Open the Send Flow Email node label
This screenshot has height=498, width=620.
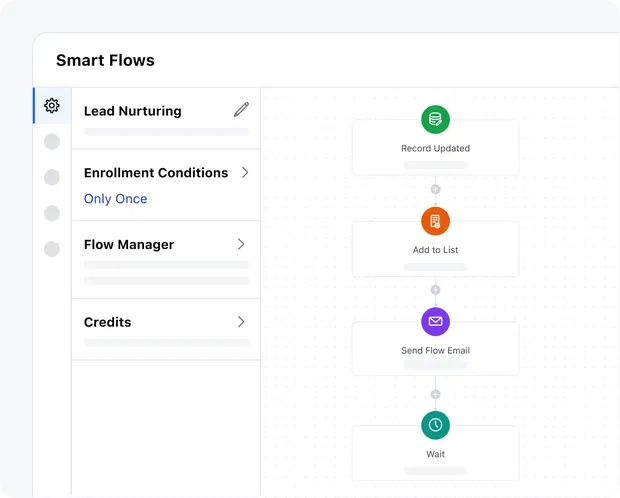[435, 350]
